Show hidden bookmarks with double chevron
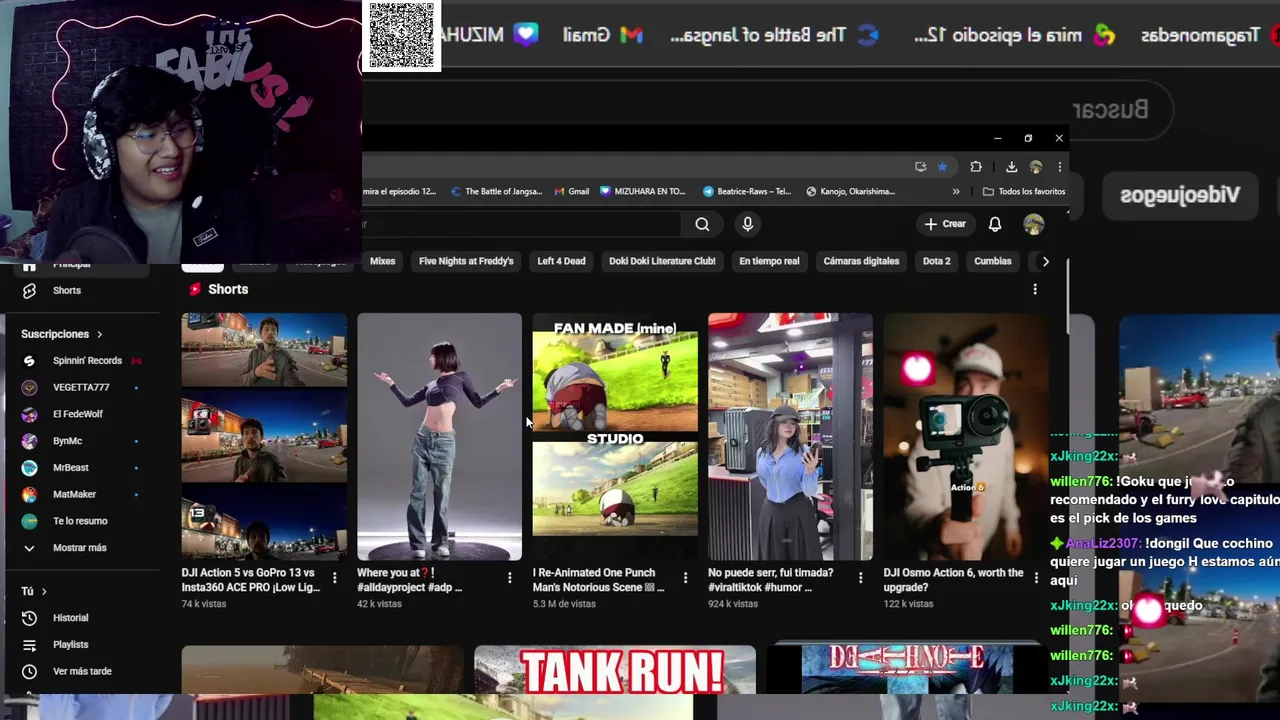The width and height of the screenshot is (1280, 720). coord(956,191)
